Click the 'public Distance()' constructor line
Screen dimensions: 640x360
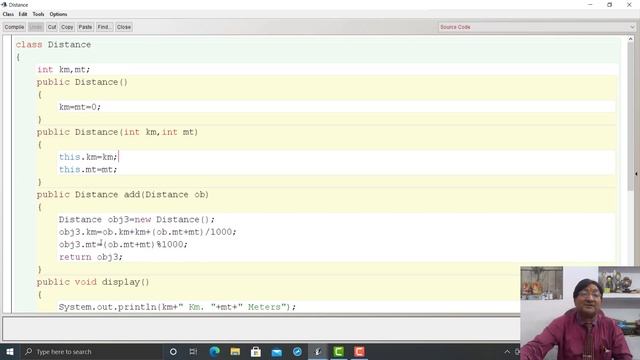[82, 82]
